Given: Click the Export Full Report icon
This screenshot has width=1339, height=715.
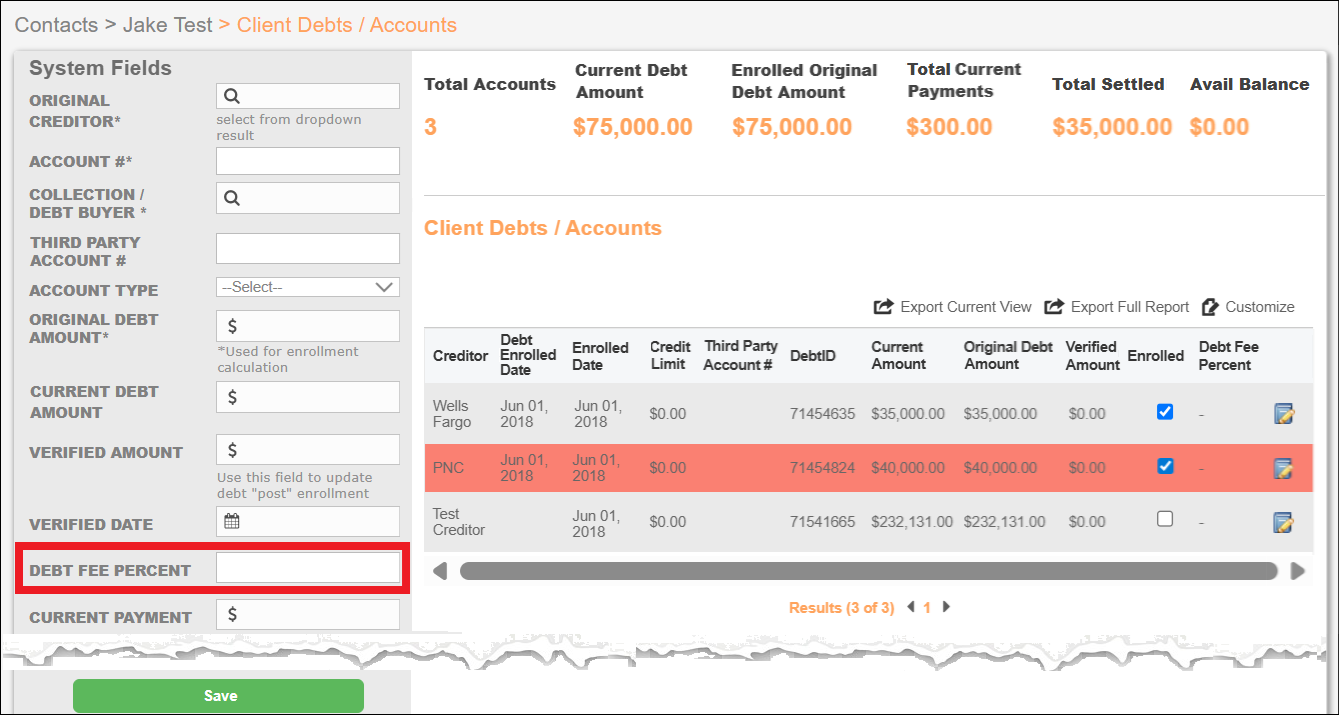Looking at the screenshot, I should (1054, 307).
